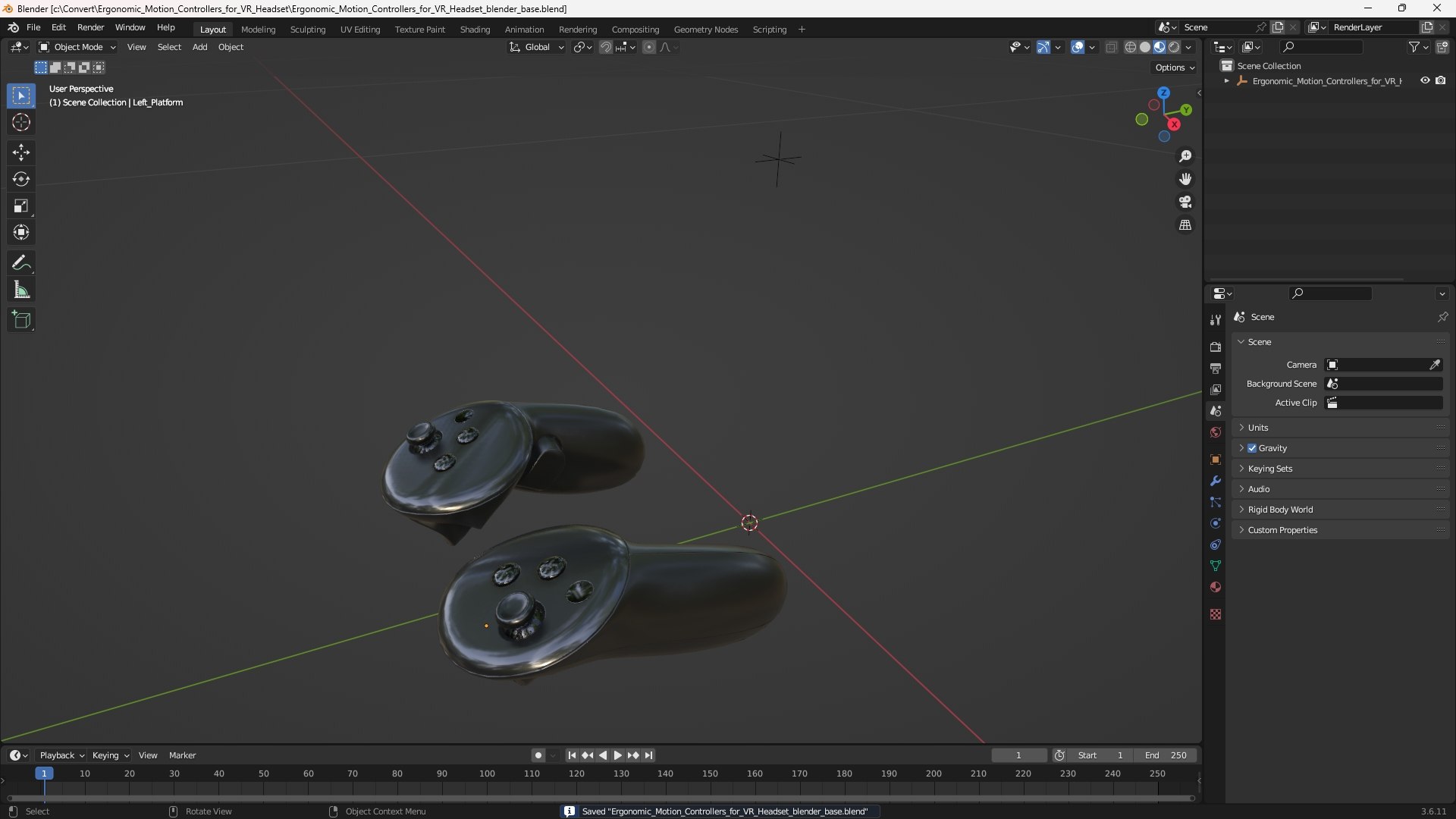The image size is (1456, 819).
Task: Toggle X-ray view button
Action: (1111, 47)
